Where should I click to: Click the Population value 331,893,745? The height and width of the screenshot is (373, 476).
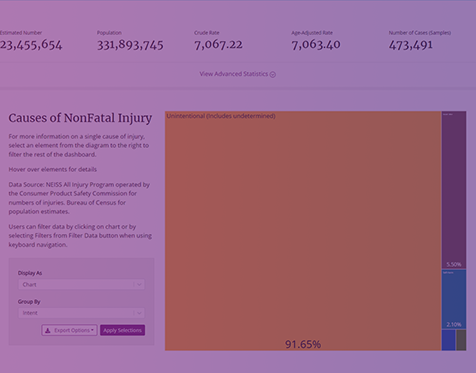click(x=130, y=45)
